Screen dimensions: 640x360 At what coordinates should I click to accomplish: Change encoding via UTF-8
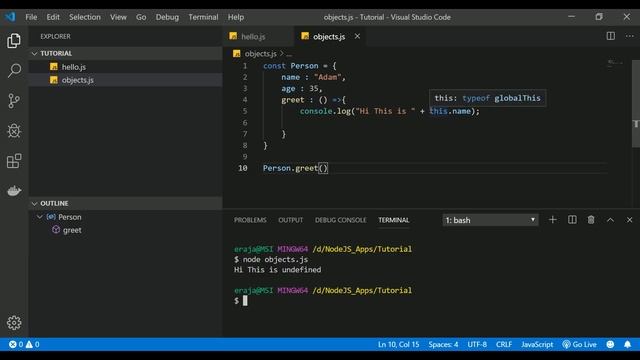coord(477,344)
